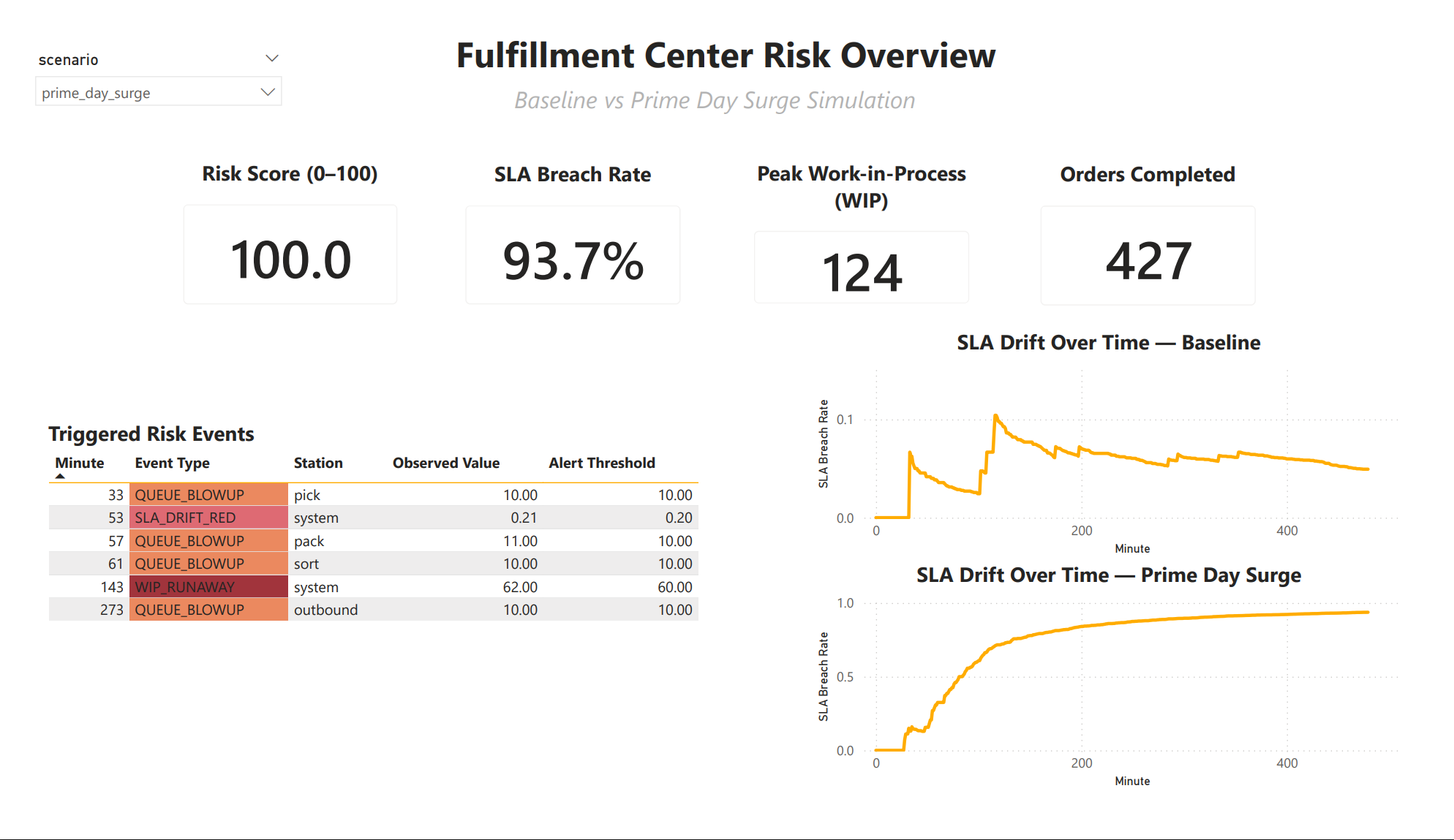
Task: Select the dark red WIP_RUNAWAY event cell
Action: pyautogui.click(x=208, y=587)
